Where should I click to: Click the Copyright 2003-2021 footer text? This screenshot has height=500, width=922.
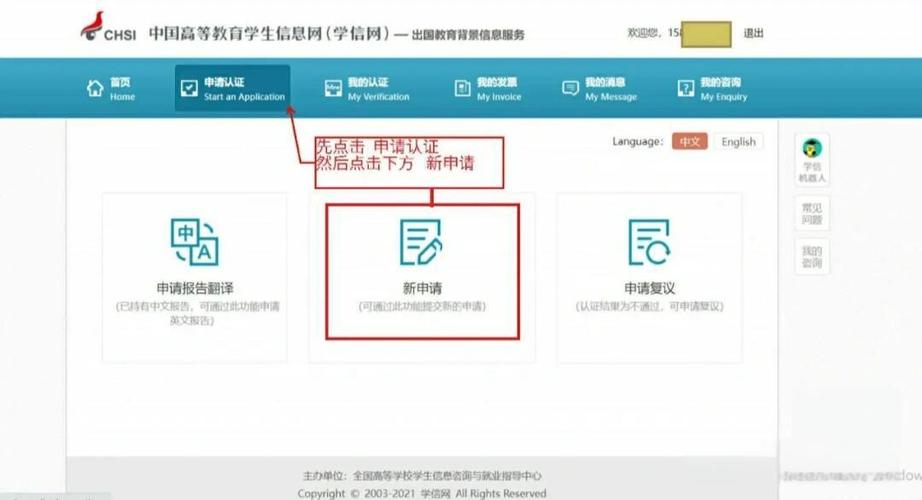422,493
